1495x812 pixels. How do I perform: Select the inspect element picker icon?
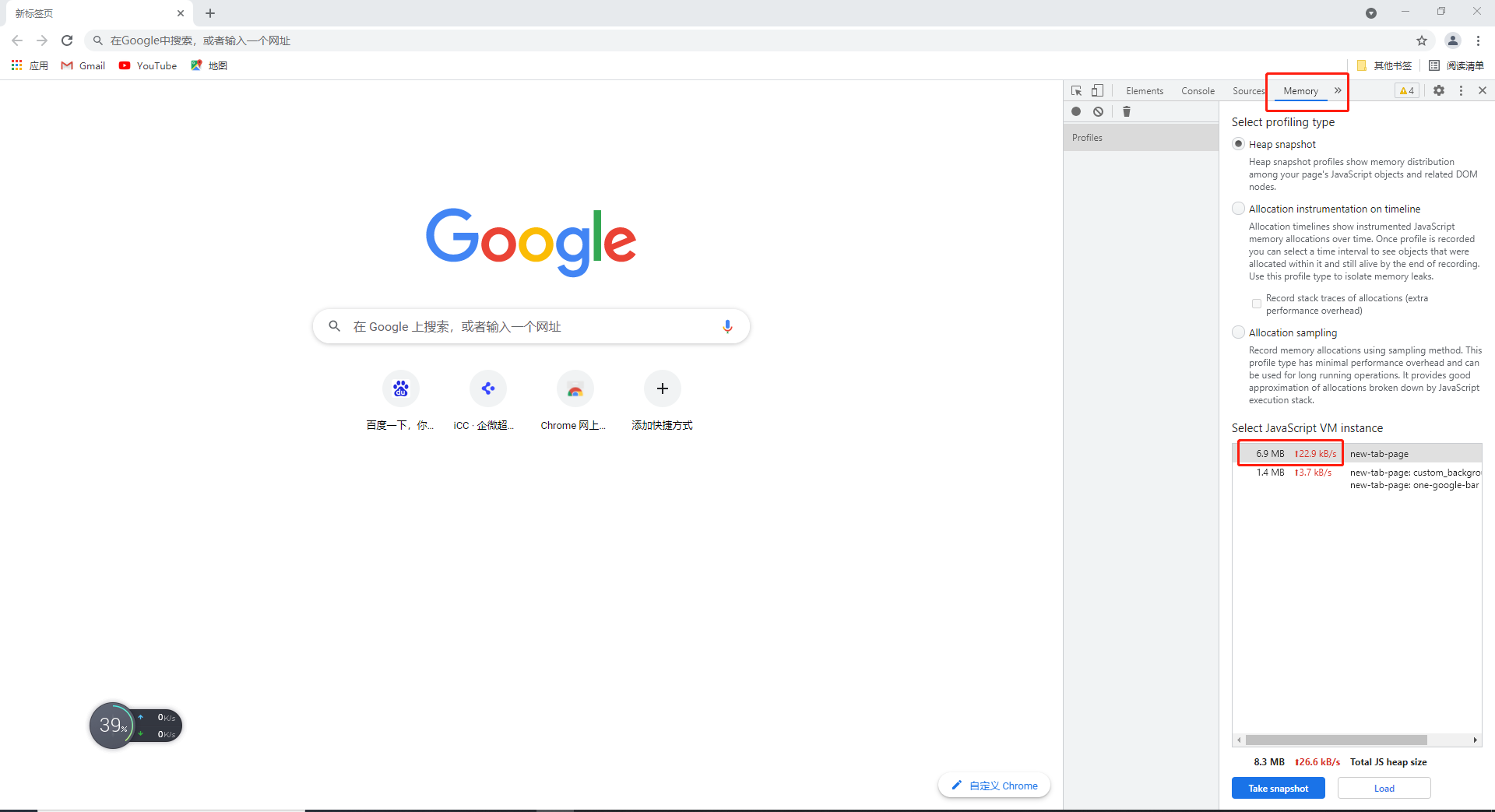[x=1076, y=91]
